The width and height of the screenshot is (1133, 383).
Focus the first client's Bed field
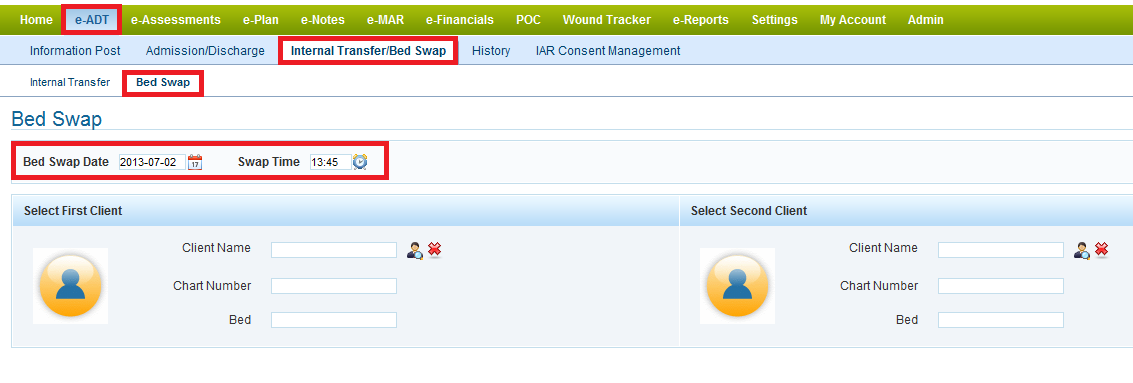tap(334, 320)
